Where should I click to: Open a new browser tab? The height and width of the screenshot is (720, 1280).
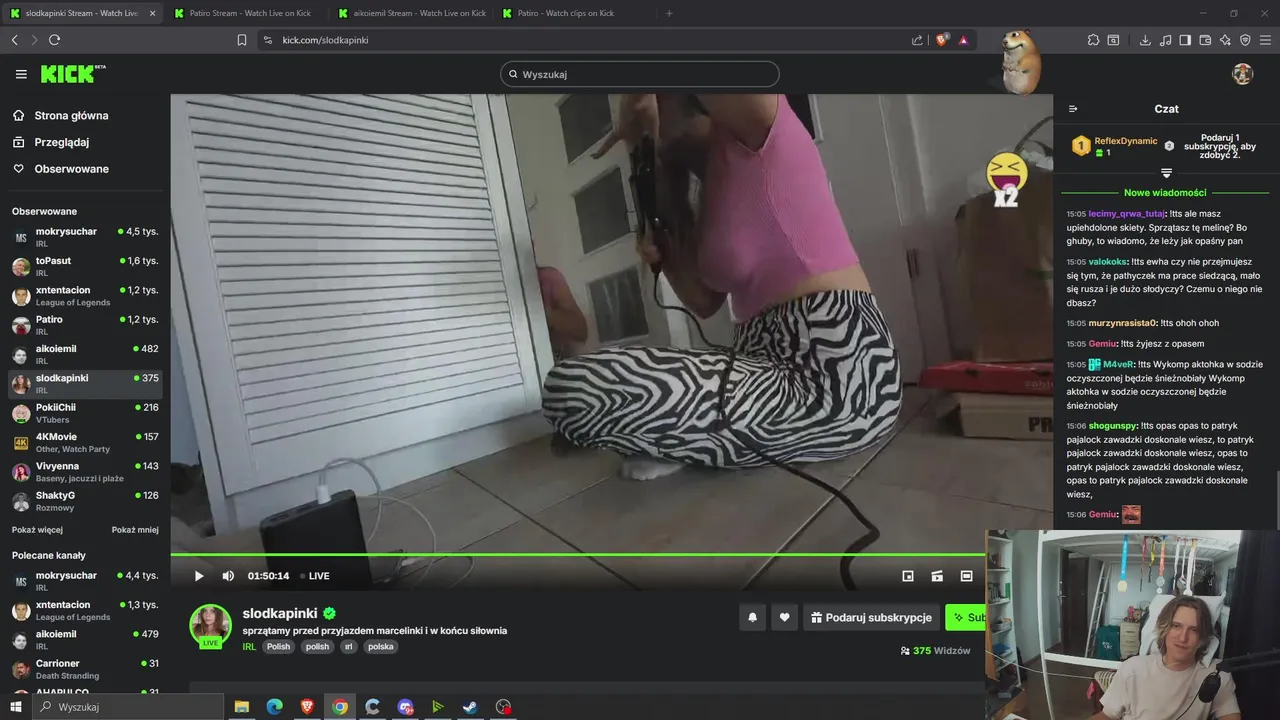(669, 13)
